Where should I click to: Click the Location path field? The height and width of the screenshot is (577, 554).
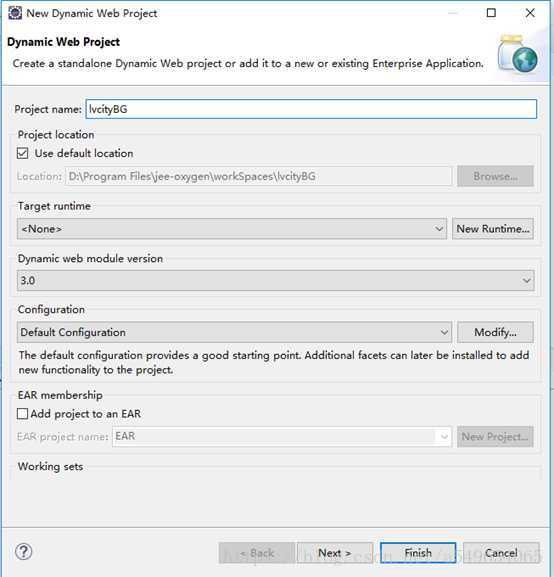[x=259, y=176]
